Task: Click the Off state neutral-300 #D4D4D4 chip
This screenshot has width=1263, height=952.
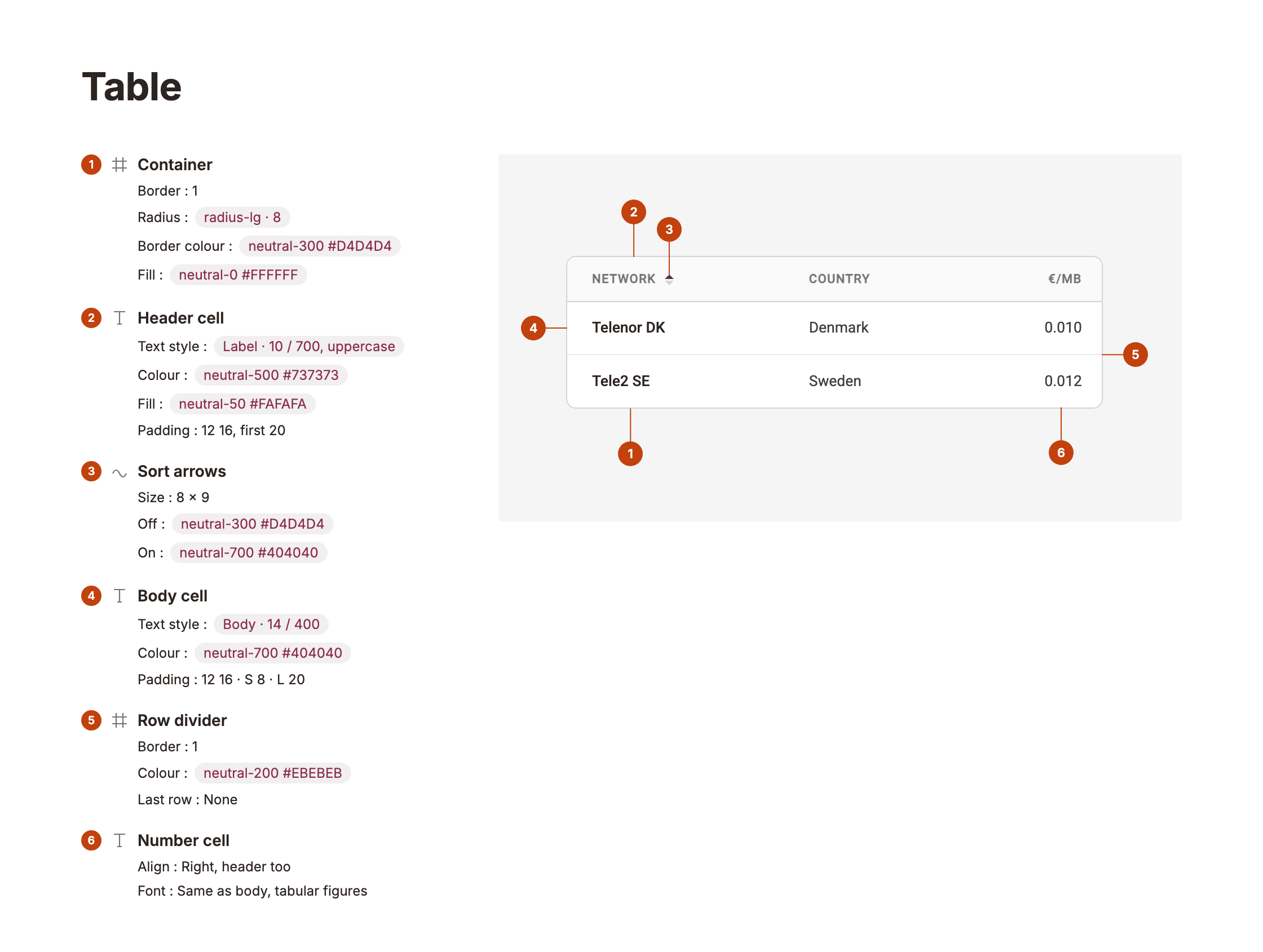Action: [253, 525]
